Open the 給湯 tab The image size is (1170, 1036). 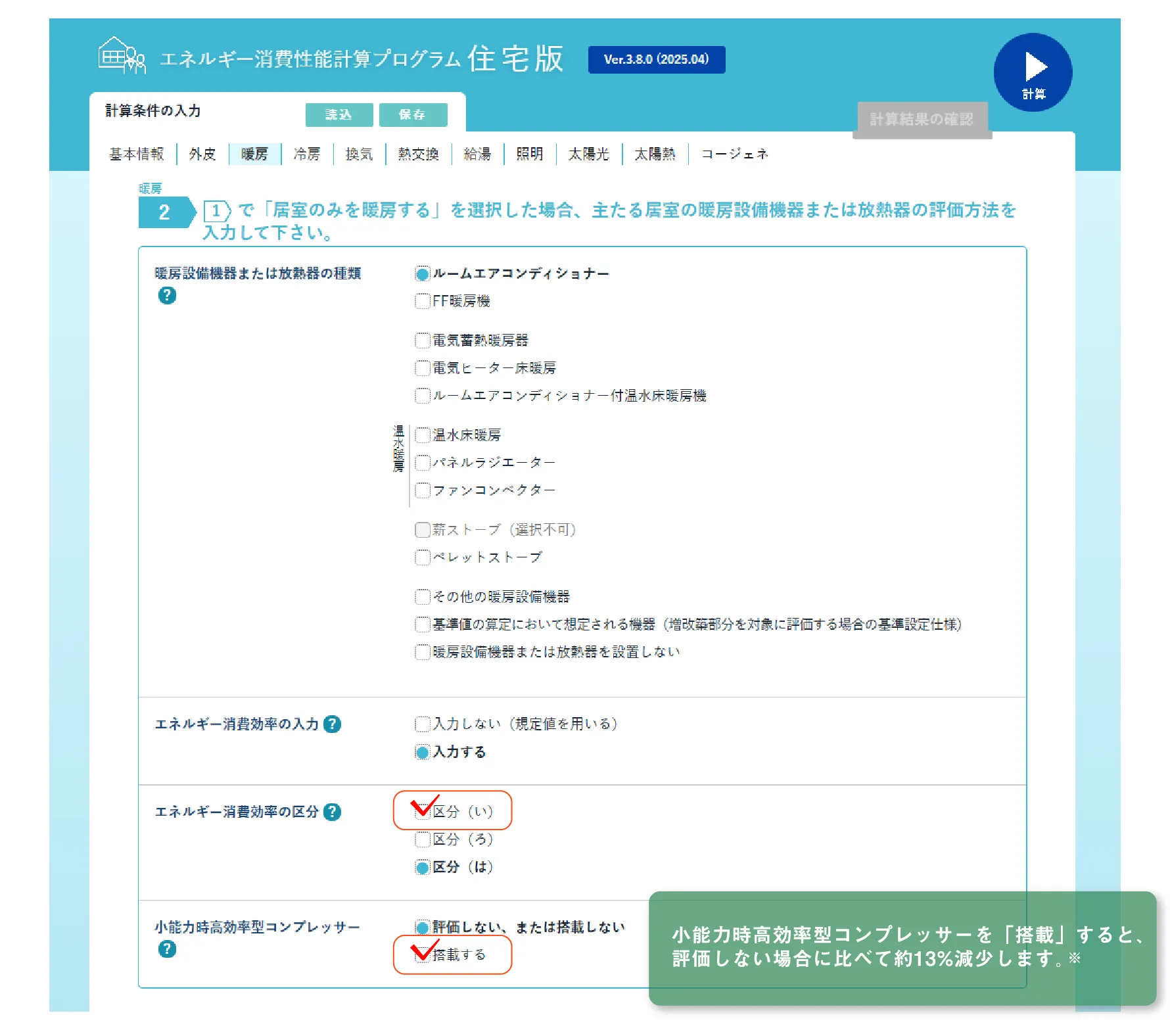click(477, 154)
